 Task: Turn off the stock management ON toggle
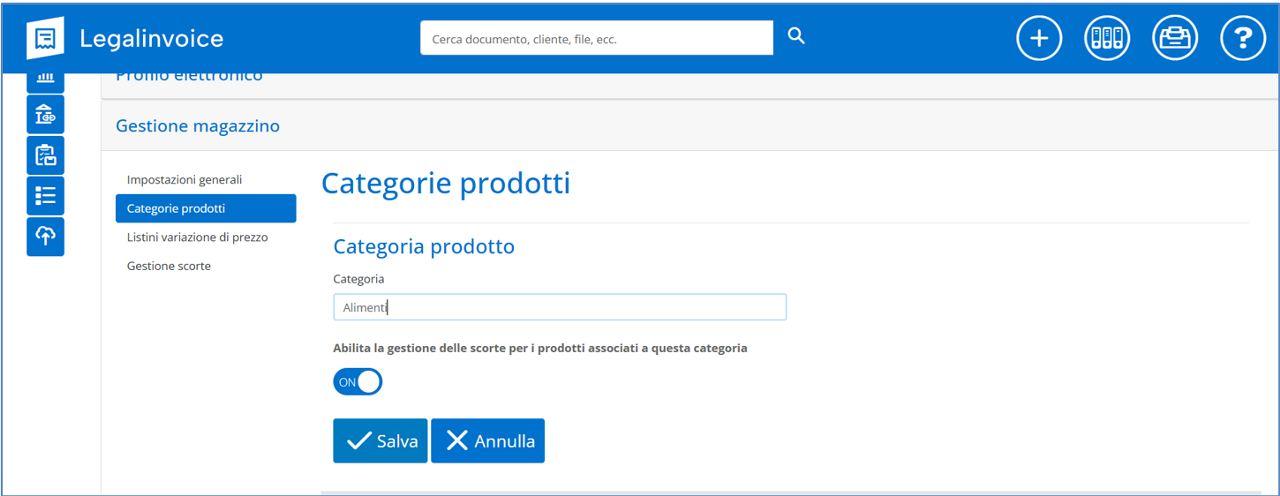click(x=358, y=382)
